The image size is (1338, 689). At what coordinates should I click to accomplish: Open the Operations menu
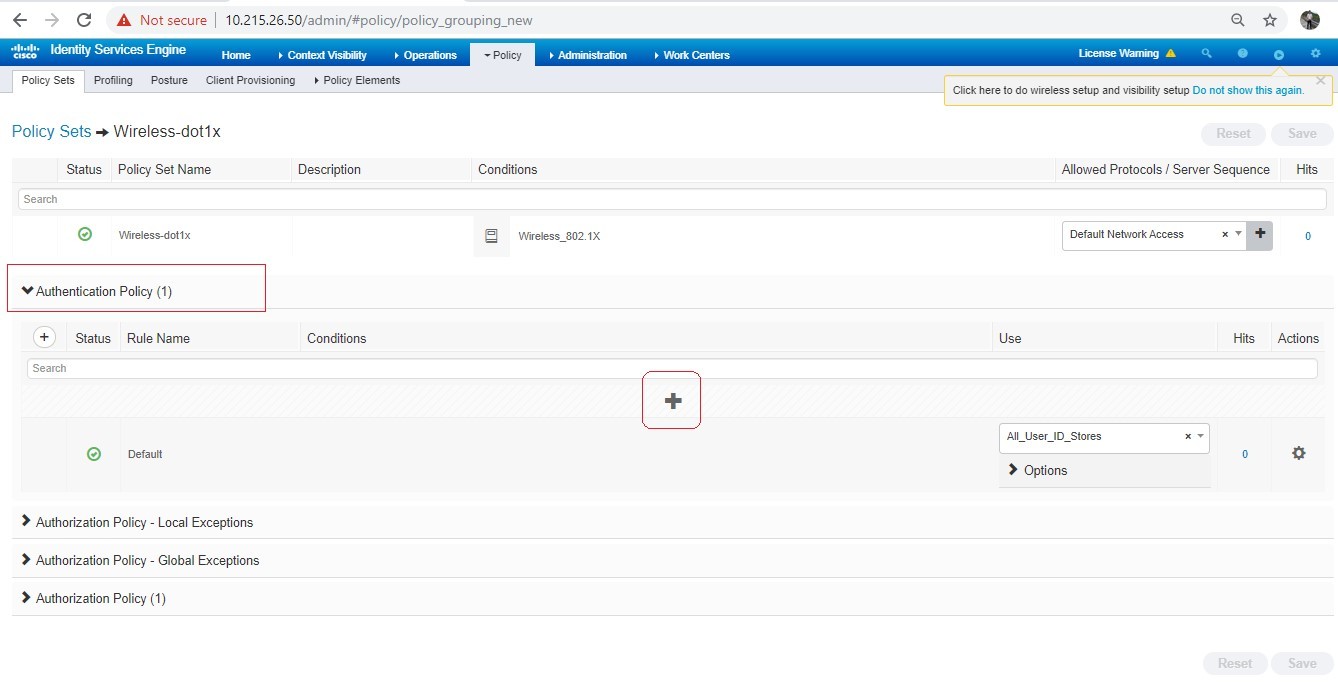(x=425, y=55)
